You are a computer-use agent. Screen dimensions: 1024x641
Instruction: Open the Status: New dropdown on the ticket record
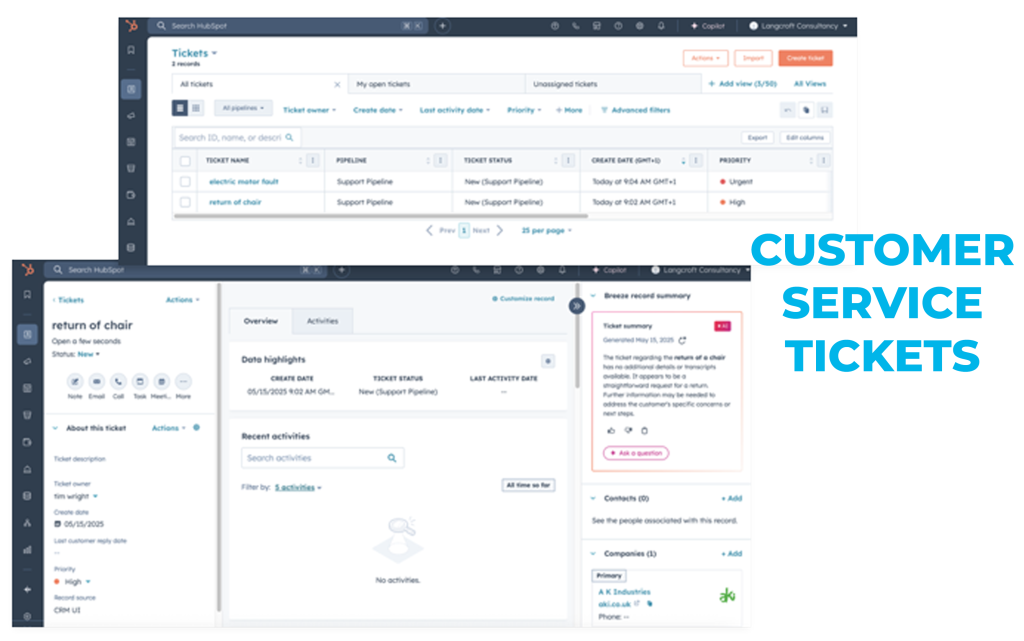89,354
